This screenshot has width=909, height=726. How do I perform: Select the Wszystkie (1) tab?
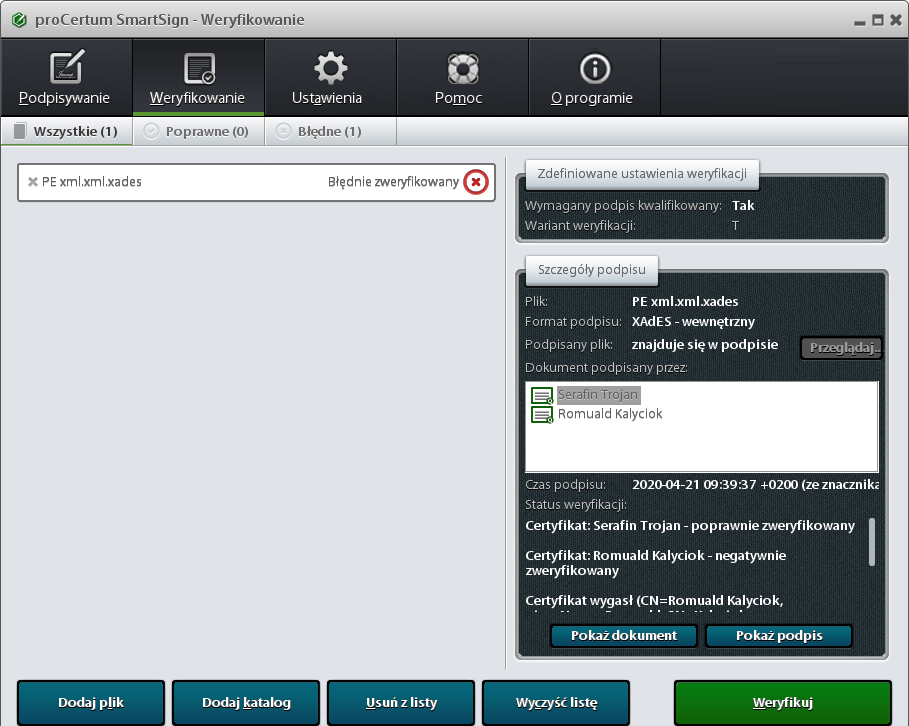click(67, 132)
